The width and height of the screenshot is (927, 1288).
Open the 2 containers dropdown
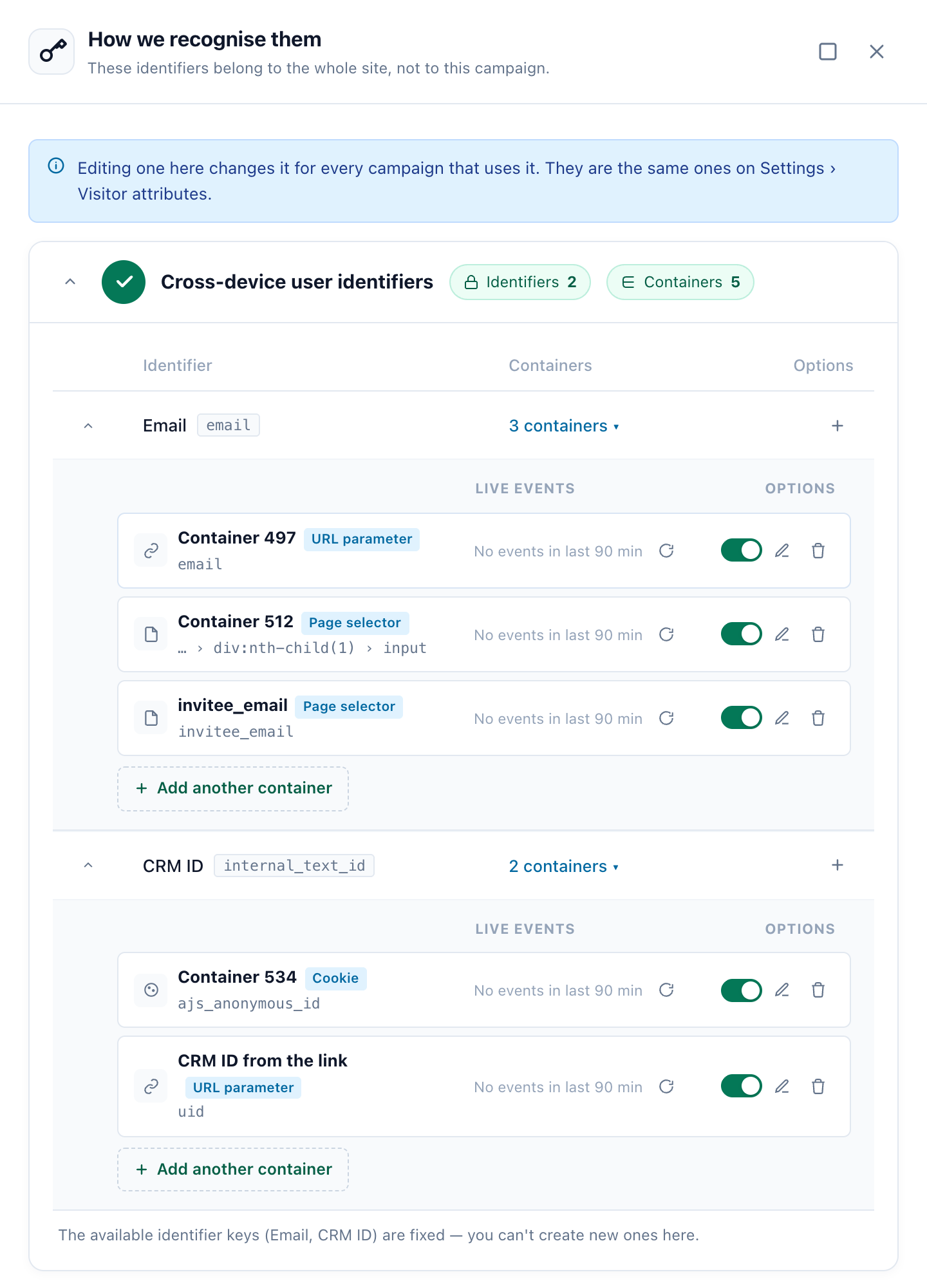pyautogui.click(x=564, y=866)
